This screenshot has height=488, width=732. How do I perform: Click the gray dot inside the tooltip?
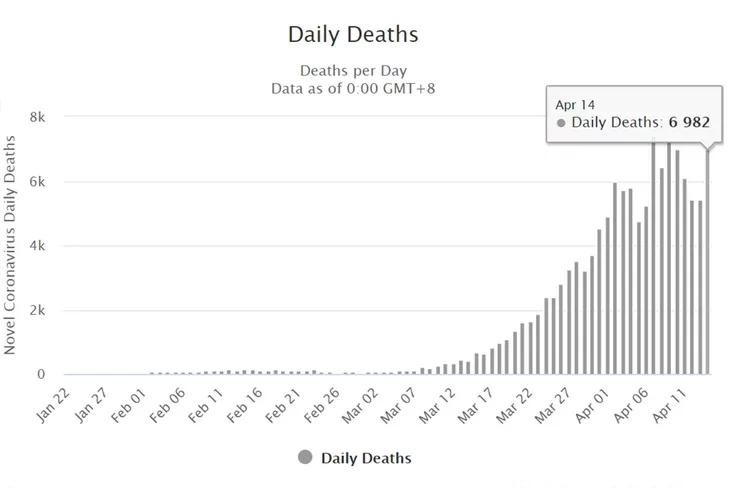(x=561, y=123)
